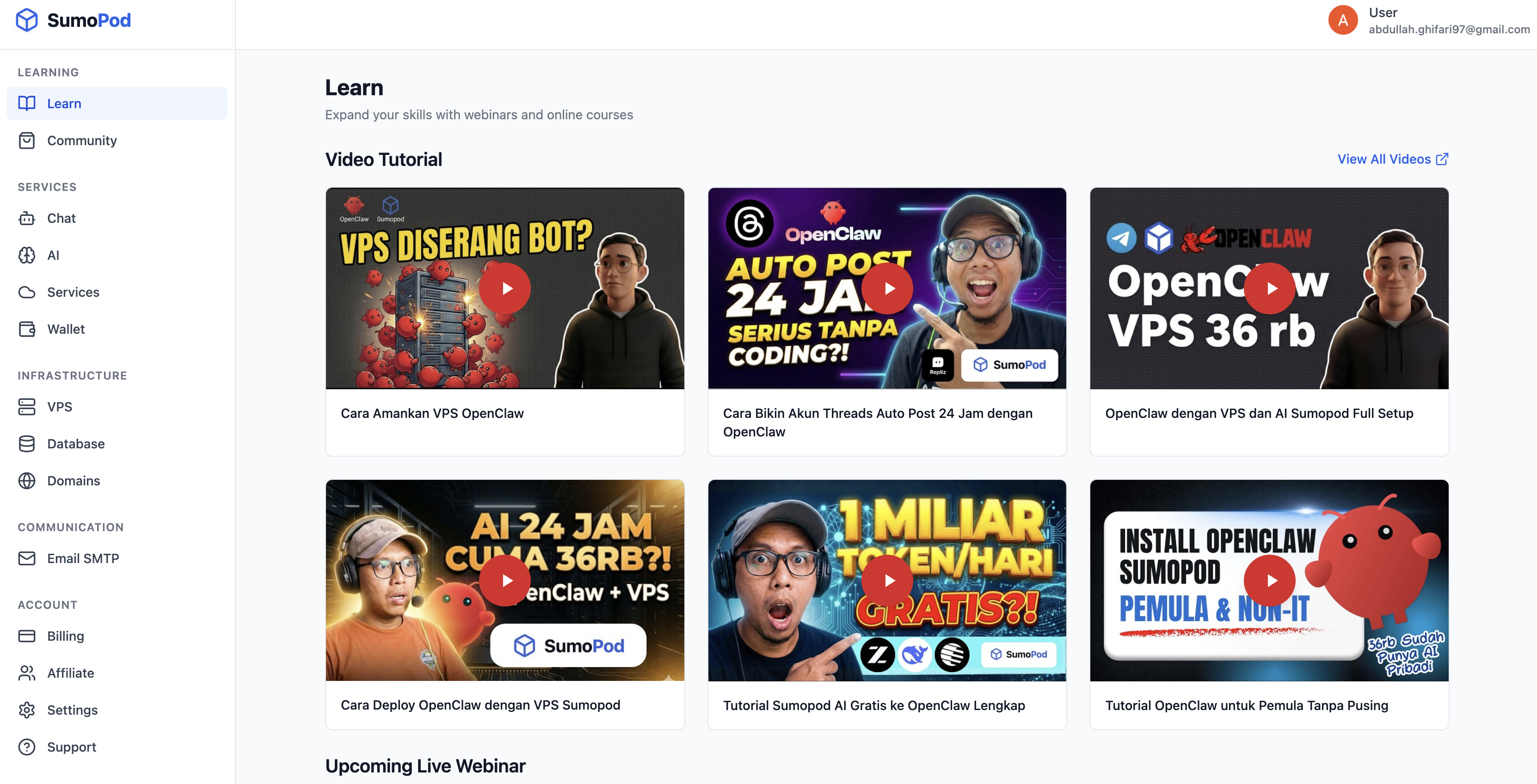The width and height of the screenshot is (1537, 784).
Task: Open the Billing menu item
Action: tap(66, 636)
